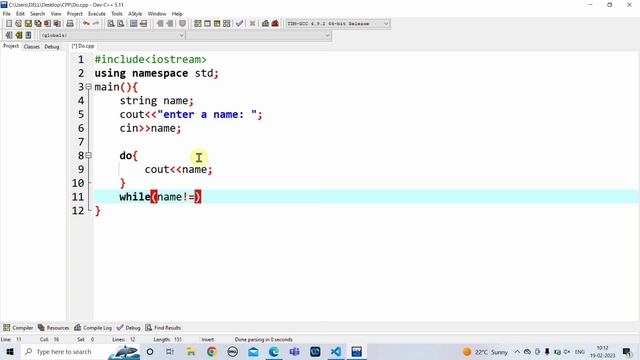Viewport: 640px width, 360px height.
Task: Open Find with the magnifier toolbar icon
Action: click(x=111, y=24)
